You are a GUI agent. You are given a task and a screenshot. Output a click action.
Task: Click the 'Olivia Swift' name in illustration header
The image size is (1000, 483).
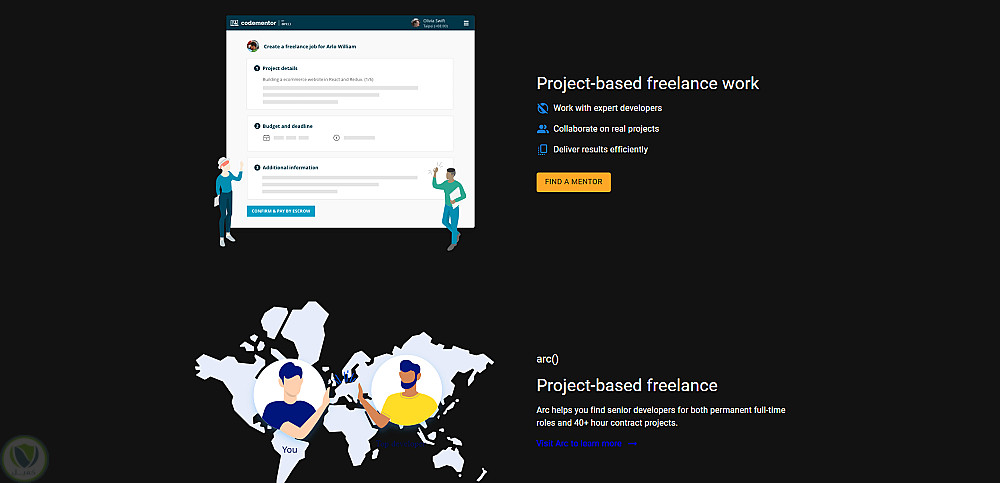(x=434, y=20)
